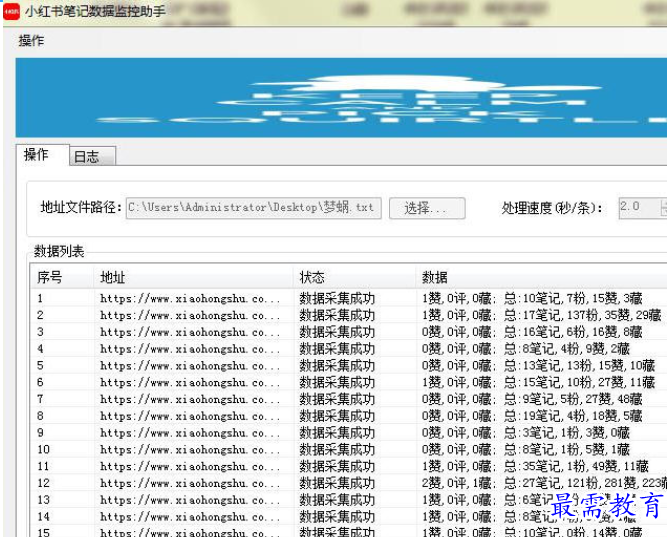Click the blue banner image

coord(341,98)
